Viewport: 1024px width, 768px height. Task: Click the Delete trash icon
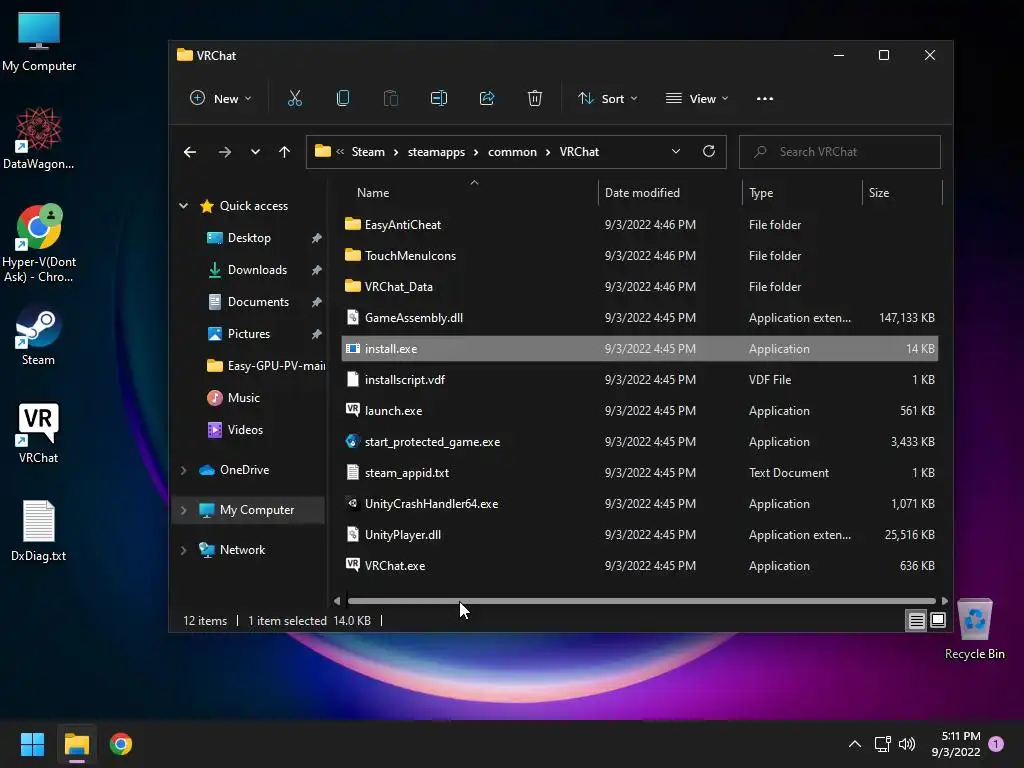[535, 99]
